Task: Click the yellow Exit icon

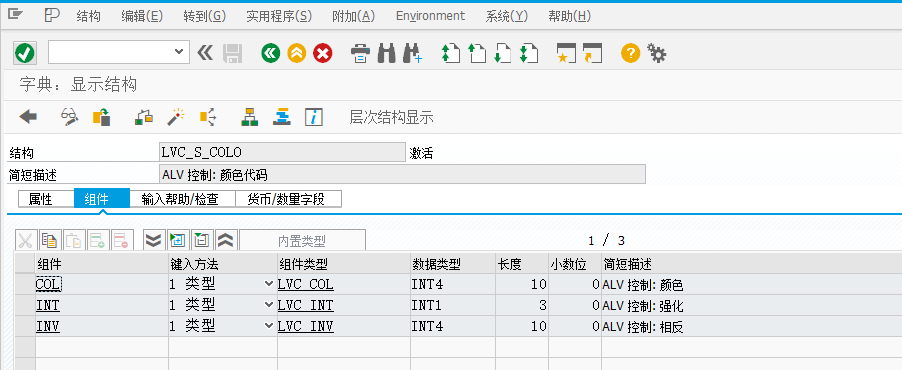Action: tap(297, 54)
